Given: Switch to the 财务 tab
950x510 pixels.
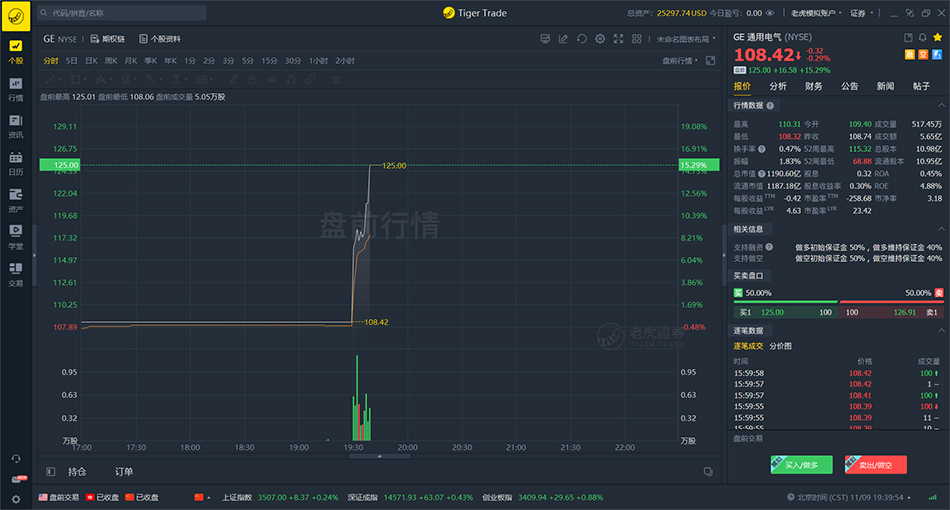Looking at the screenshot, I should click(x=814, y=86).
